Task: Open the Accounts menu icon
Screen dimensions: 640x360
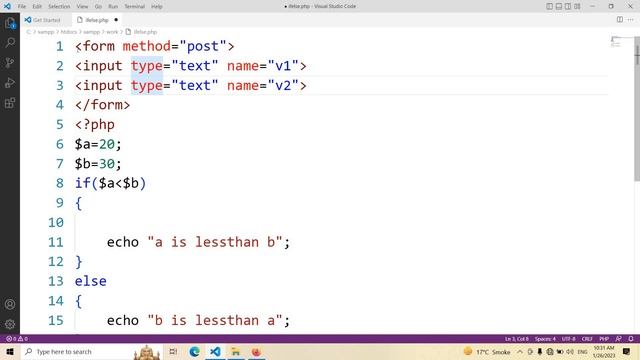Action: (x=10, y=304)
